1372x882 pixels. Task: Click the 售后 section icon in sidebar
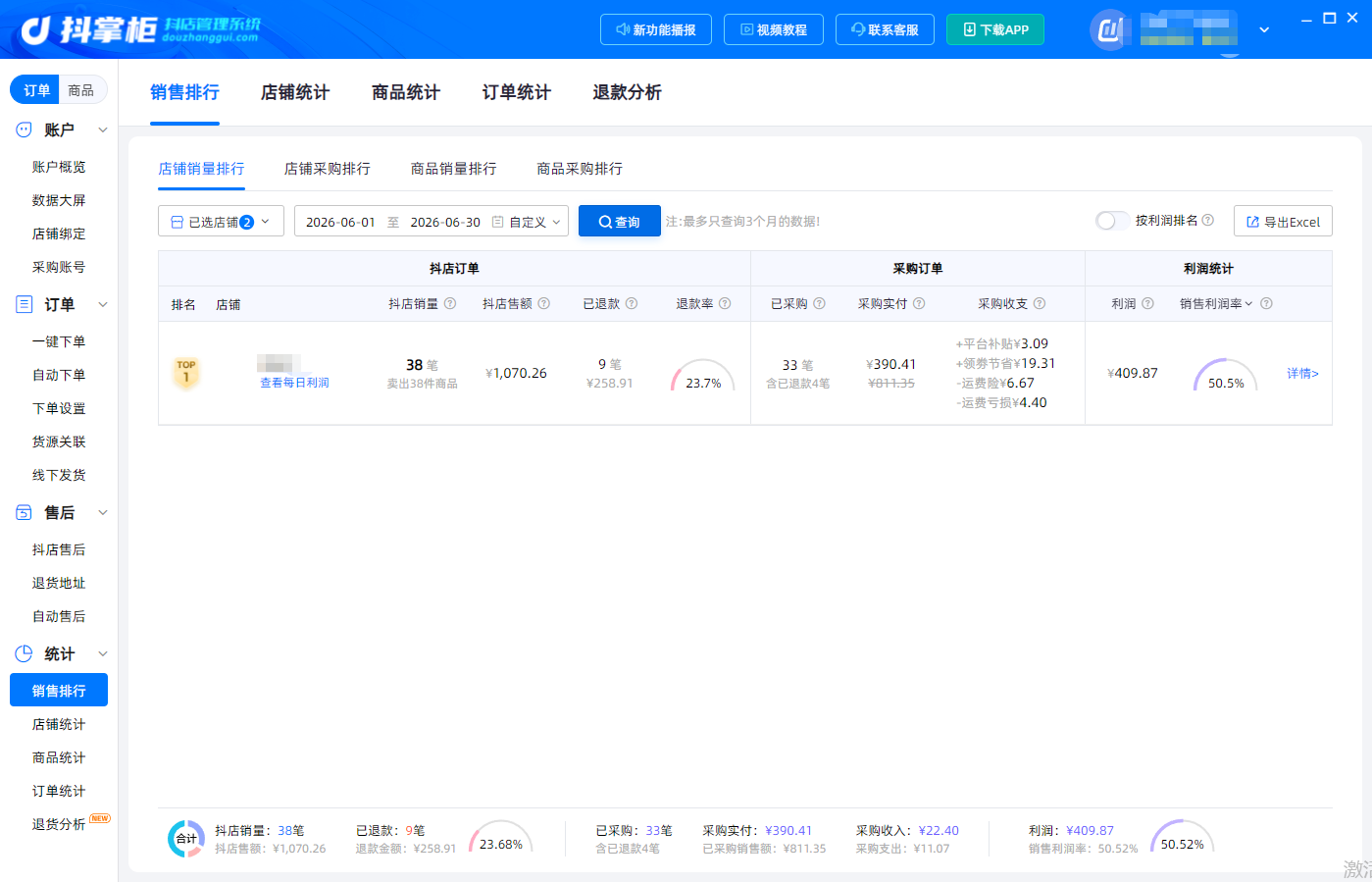coord(24,512)
